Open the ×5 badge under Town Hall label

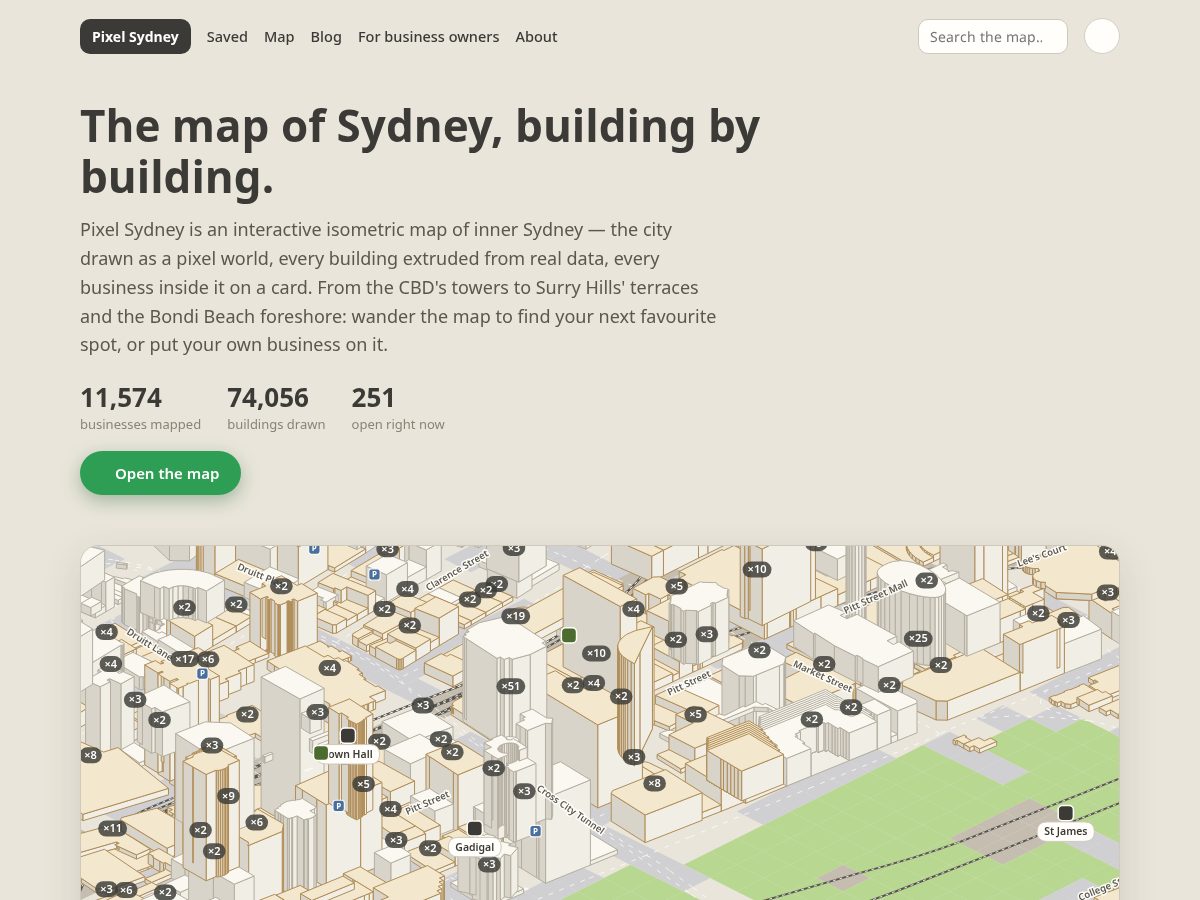click(x=363, y=784)
